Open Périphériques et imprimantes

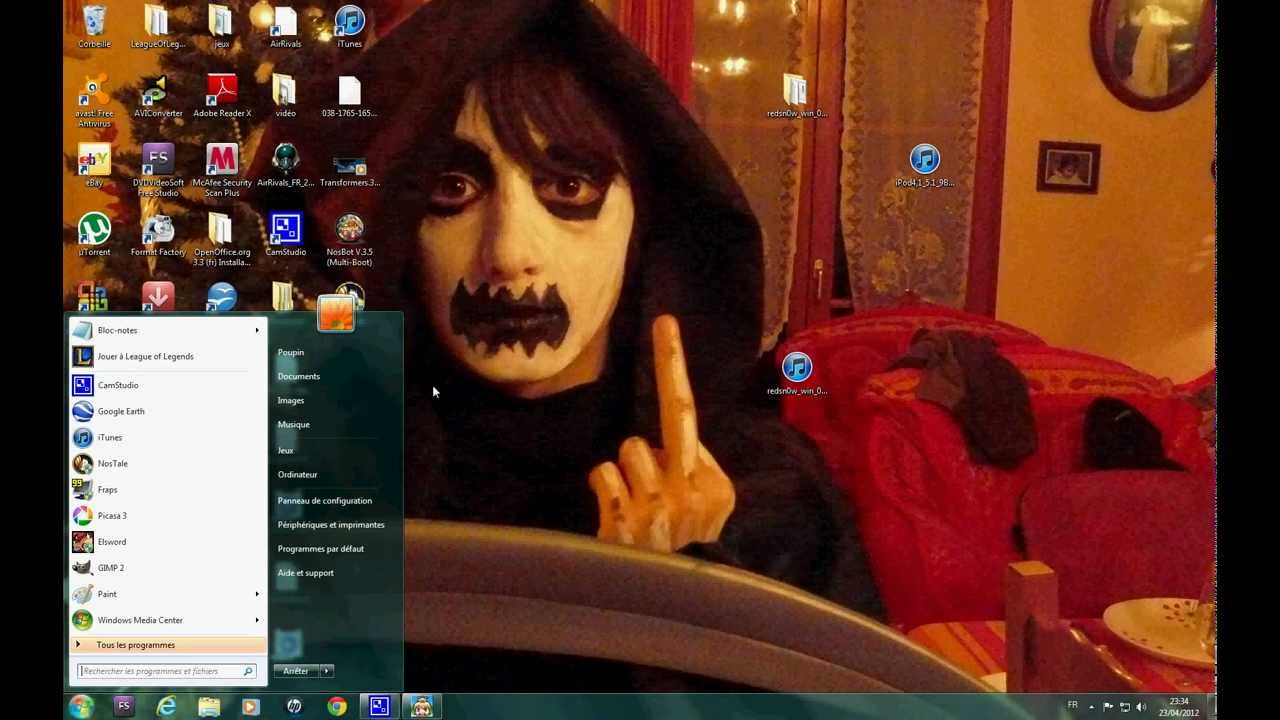point(331,524)
